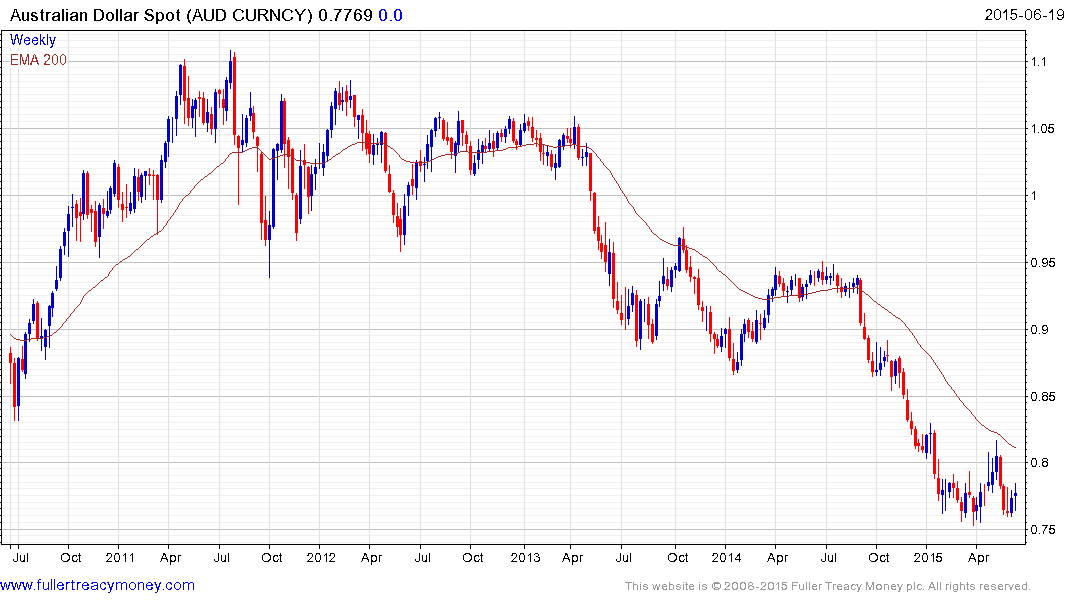Click the date '2015-06-19' in the header
1075x600 pixels.
[x=1024, y=15]
